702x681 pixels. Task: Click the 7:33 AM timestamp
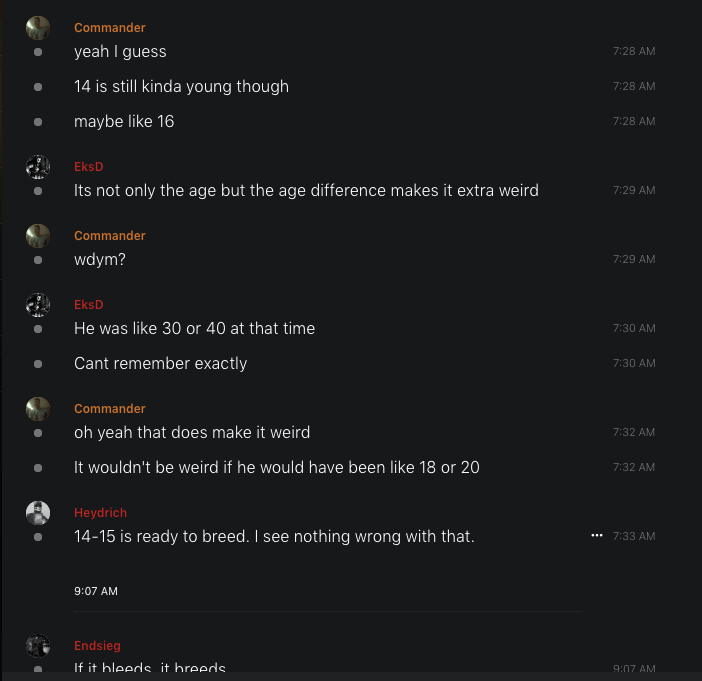pyautogui.click(x=634, y=537)
